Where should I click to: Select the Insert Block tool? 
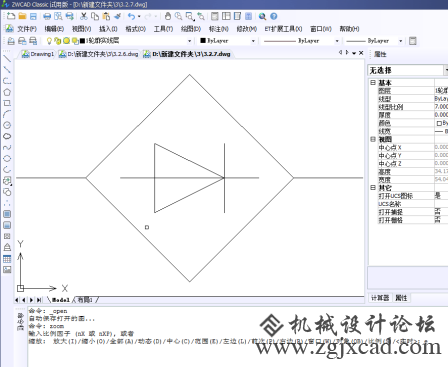[x=7, y=181]
